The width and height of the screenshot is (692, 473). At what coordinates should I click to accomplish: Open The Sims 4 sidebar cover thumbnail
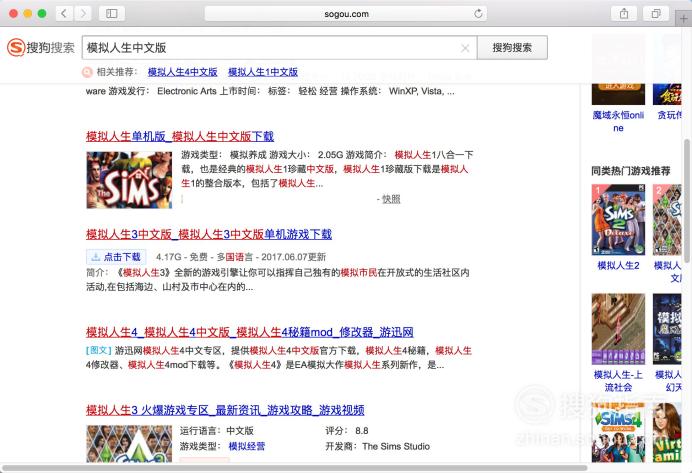tap(618, 432)
